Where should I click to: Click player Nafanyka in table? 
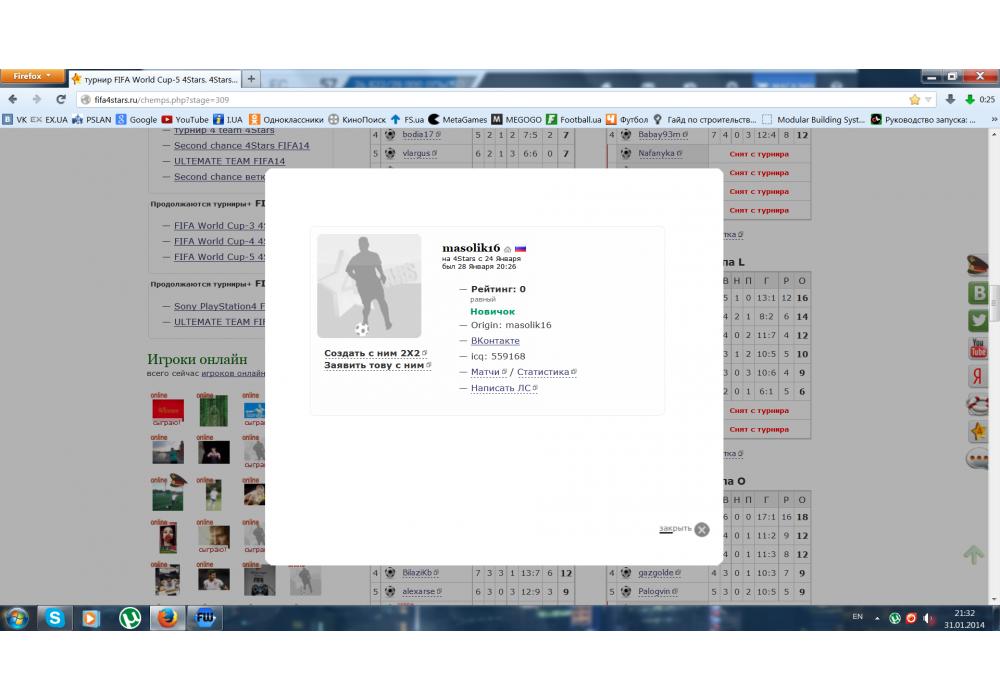point(659,153)
